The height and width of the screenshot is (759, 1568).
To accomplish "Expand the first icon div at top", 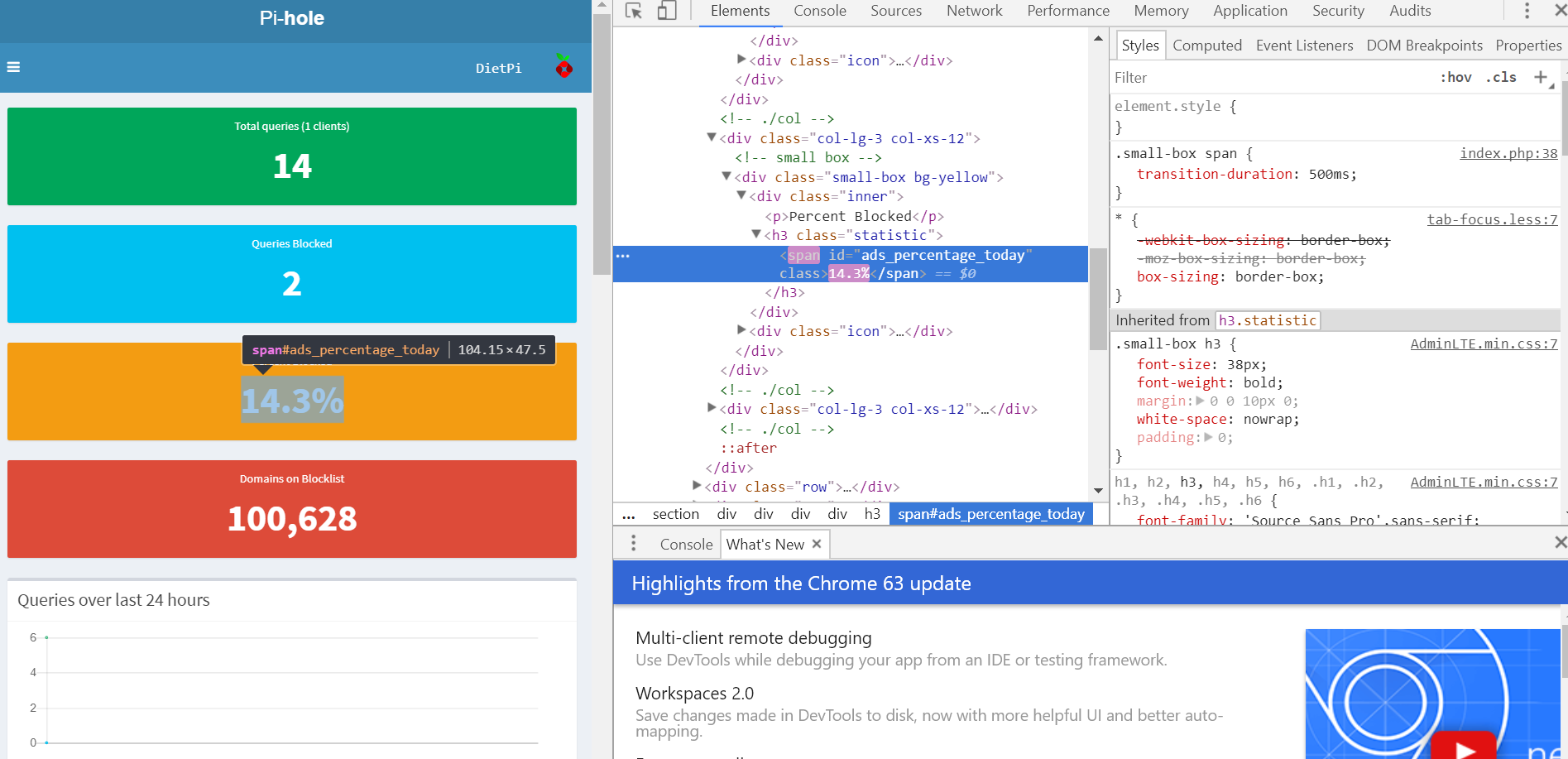I will 741,60.
